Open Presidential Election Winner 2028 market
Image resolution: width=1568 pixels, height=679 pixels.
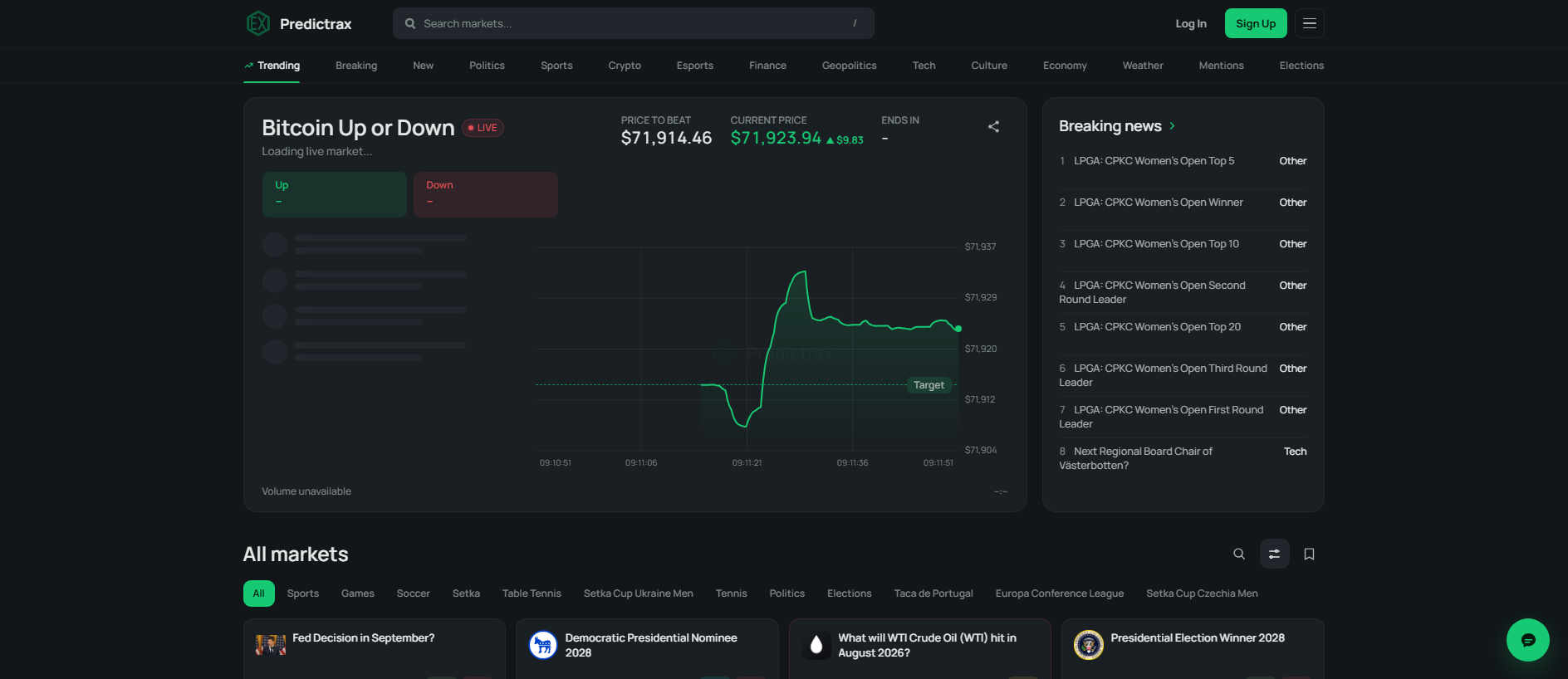click(x=1198, y=638)
